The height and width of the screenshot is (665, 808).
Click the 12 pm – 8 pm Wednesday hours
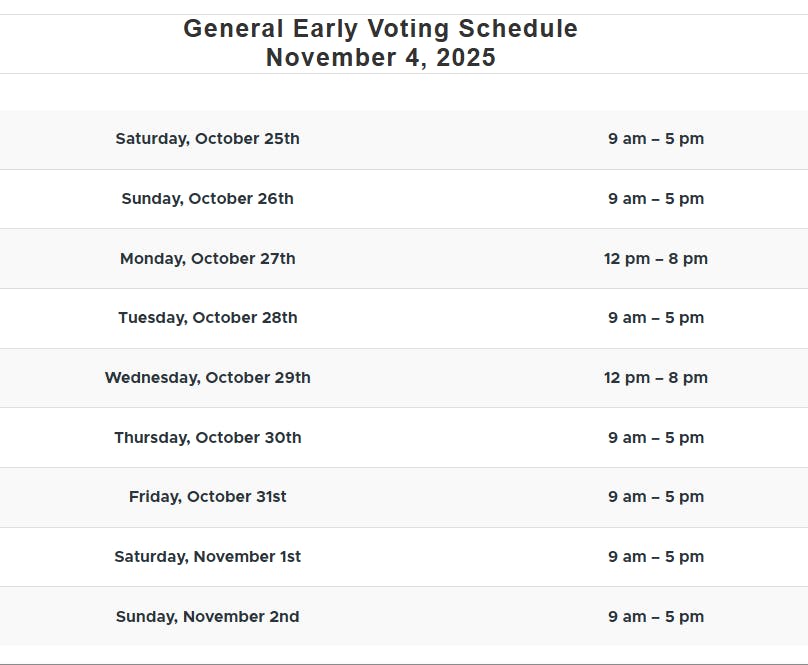[656, 378]
